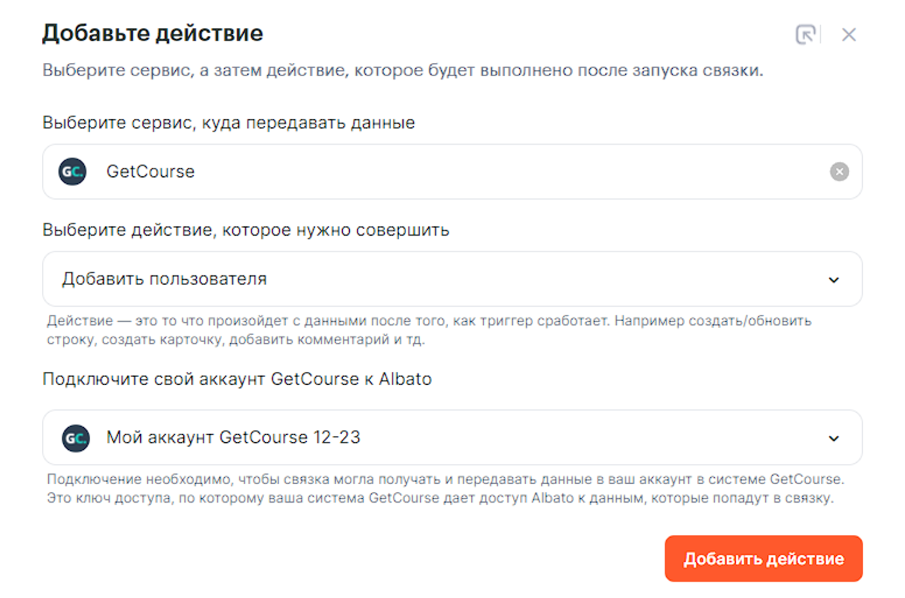
Task: Expand the account selector chevron arrow
Action: pos(834,438)
